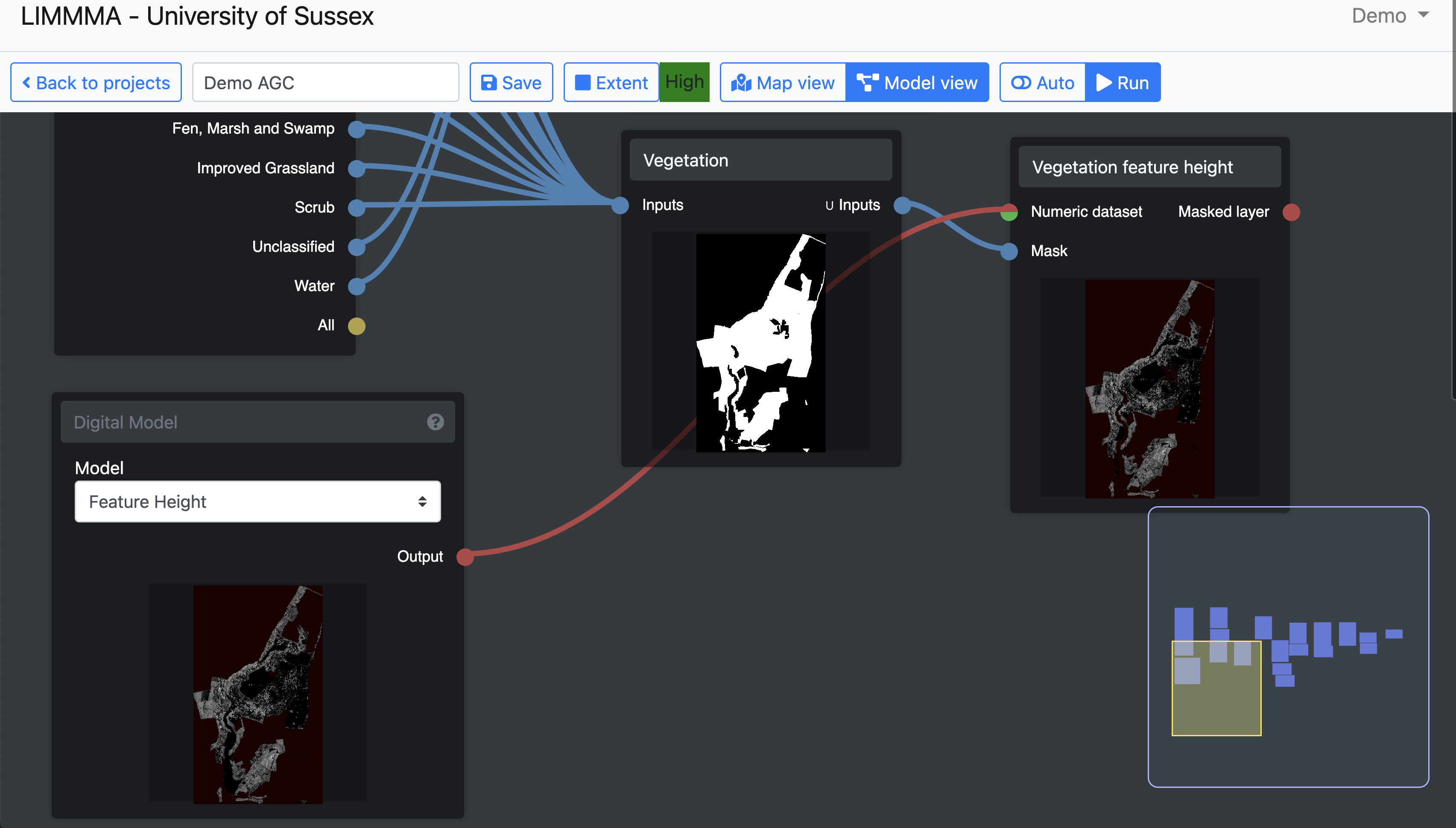Toggle the Extent button
This screenshot has width=1456, height=828.
tap(611, 83)
